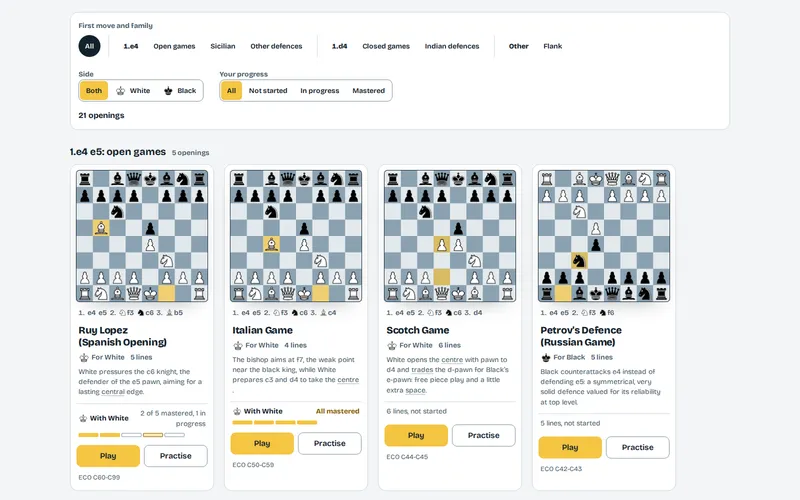Click the For White king icon under Ruy Lopez

tap(84, 358)
